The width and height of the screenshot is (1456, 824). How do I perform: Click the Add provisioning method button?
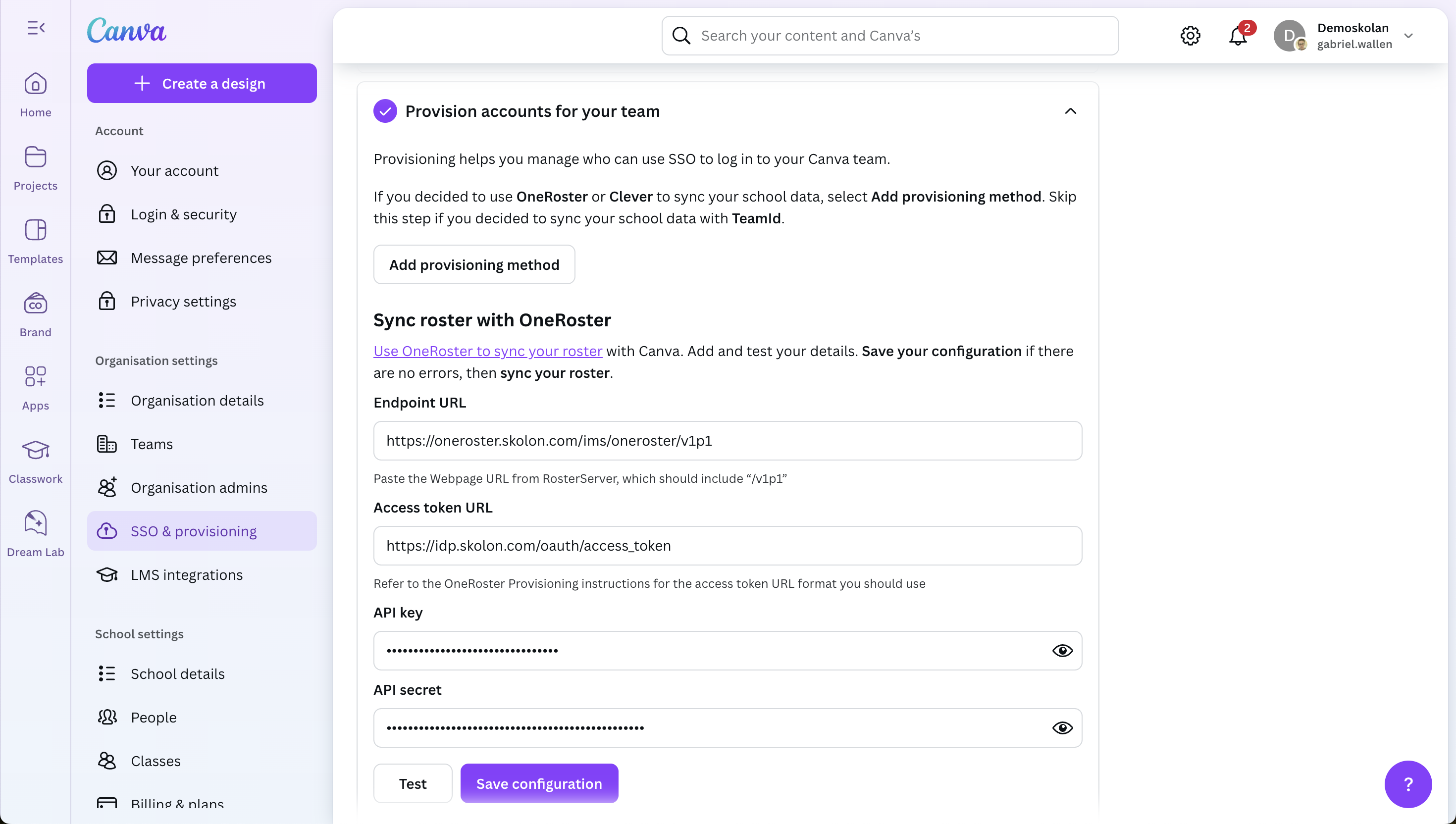pyautogui.click(x=473, y=265)
